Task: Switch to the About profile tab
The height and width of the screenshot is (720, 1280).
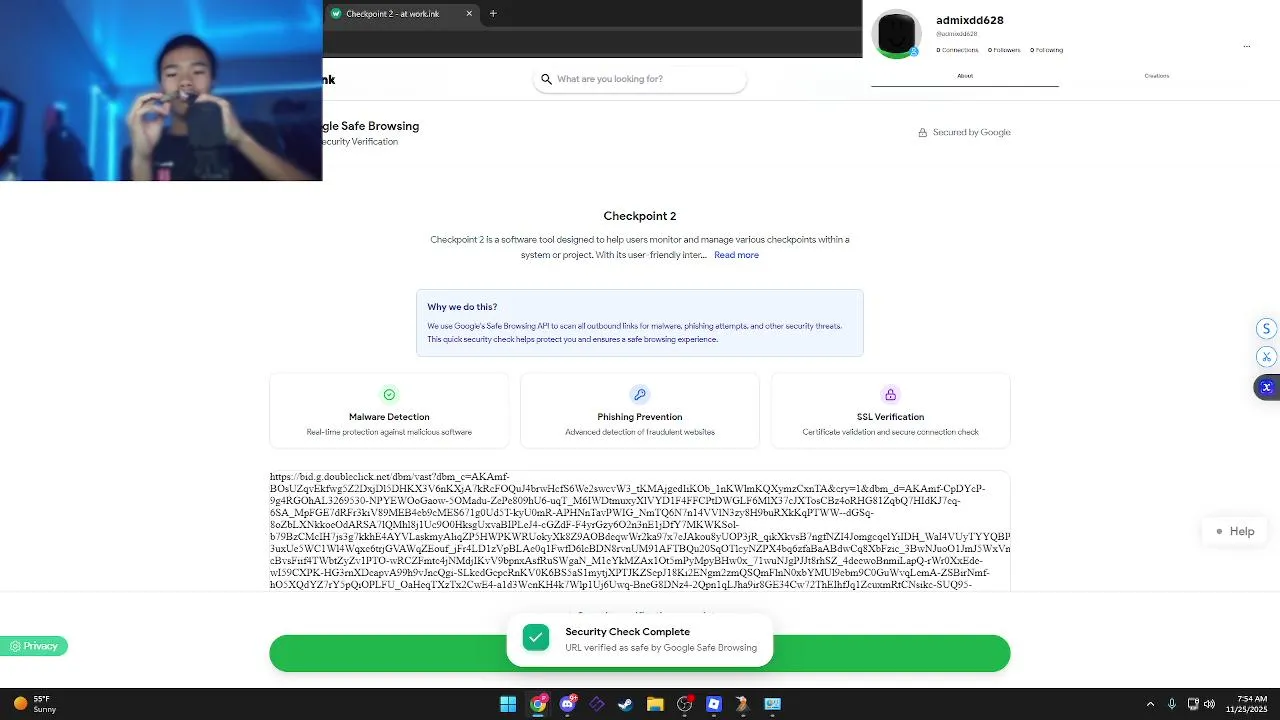Action: 965,76
